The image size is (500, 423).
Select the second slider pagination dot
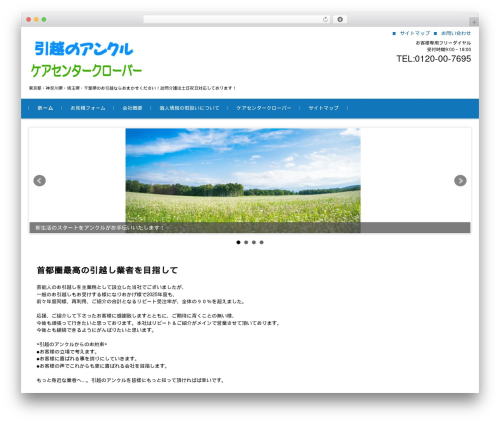(x=246, y=242)
